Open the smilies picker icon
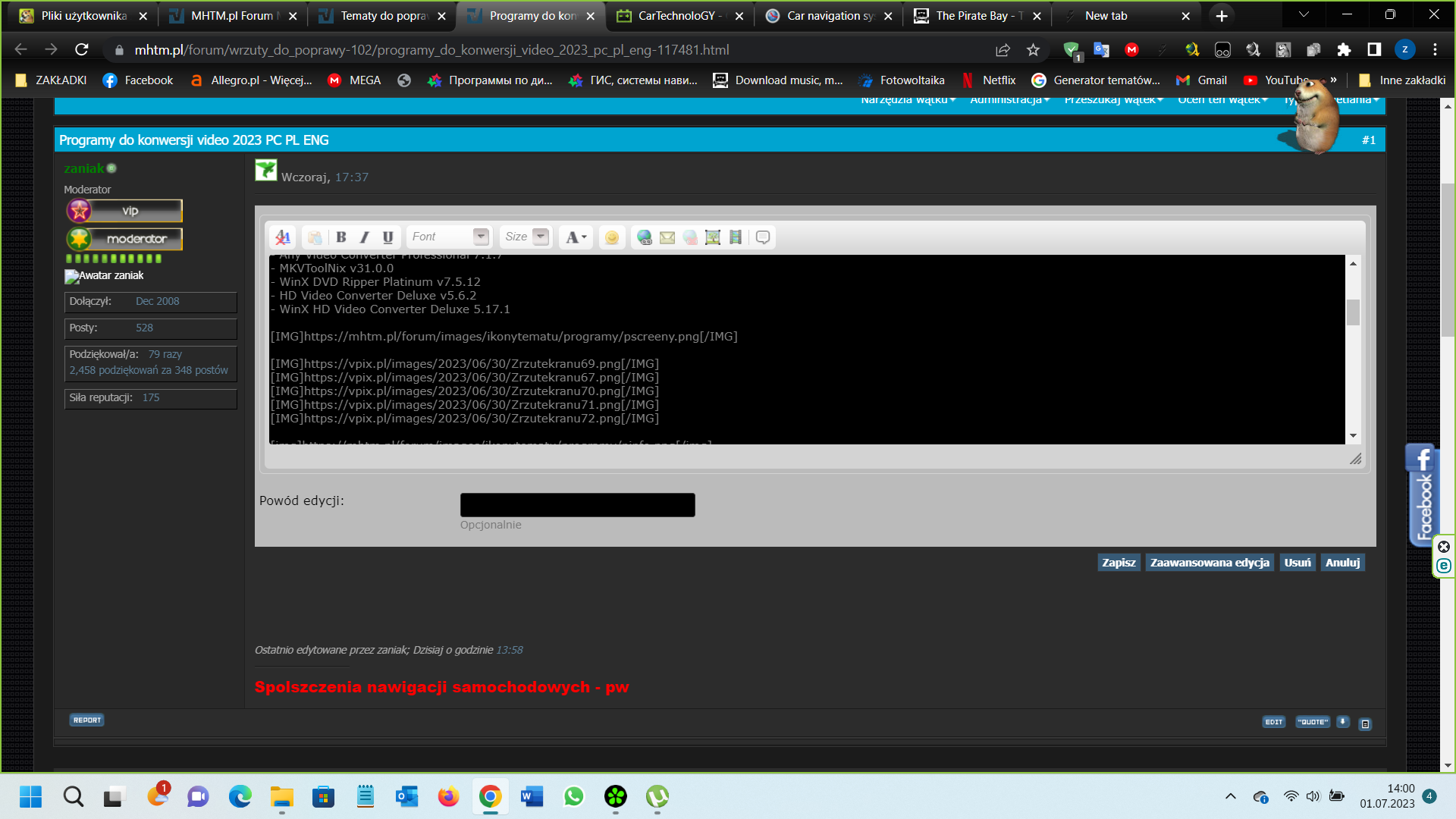The height and width of the screenshot is (819, 1456). 612,237
